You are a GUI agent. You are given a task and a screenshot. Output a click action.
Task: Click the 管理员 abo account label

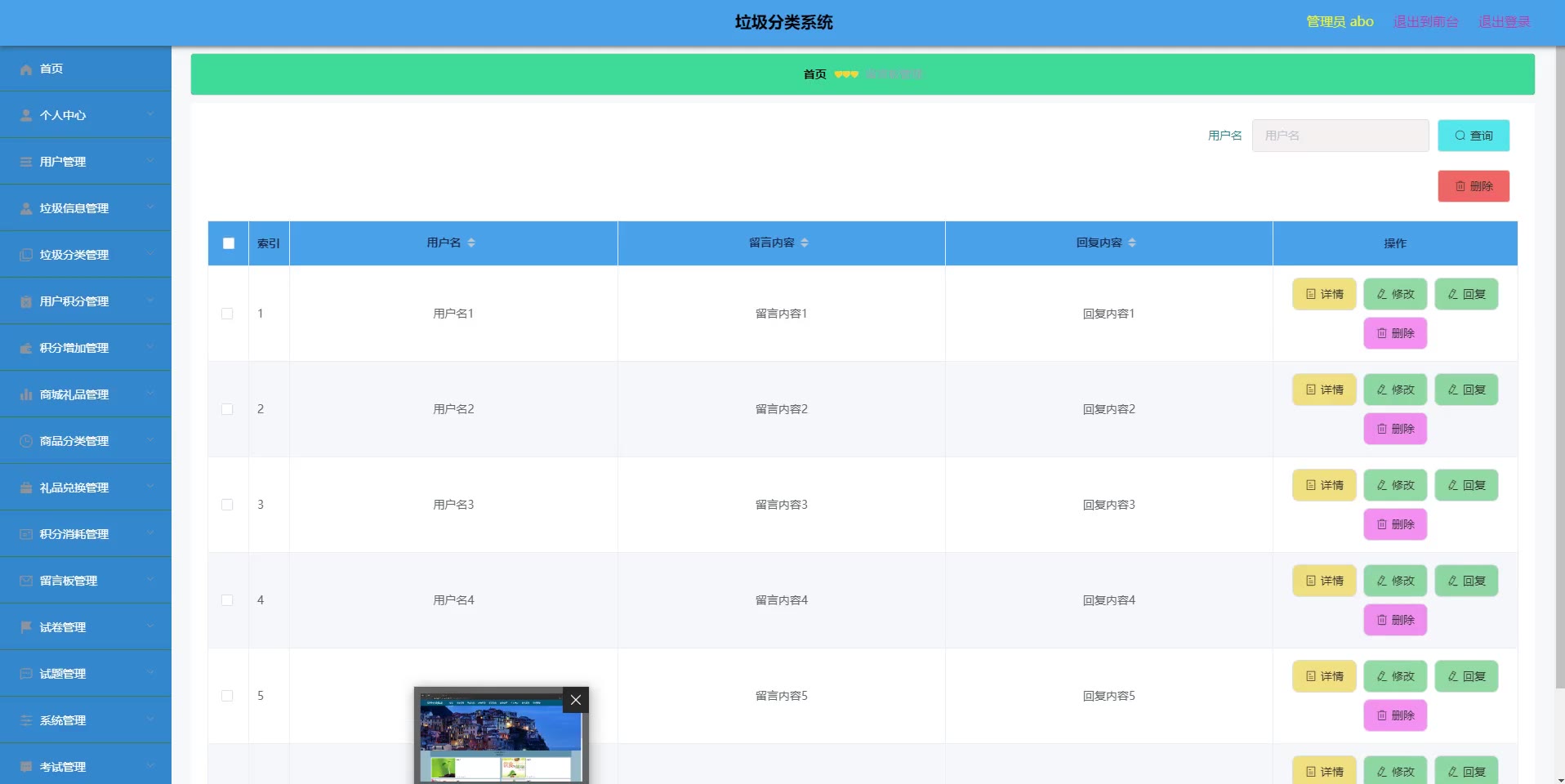(x=1340, y=22)
